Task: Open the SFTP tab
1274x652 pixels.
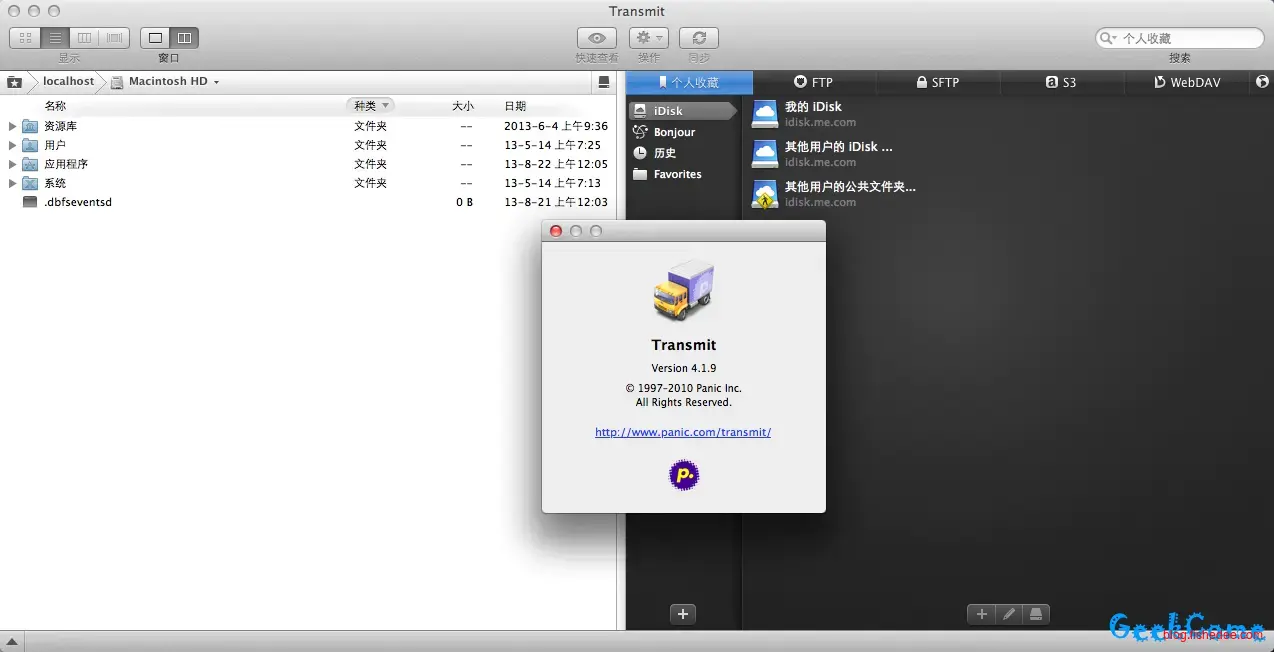Action: coord(938,82)
